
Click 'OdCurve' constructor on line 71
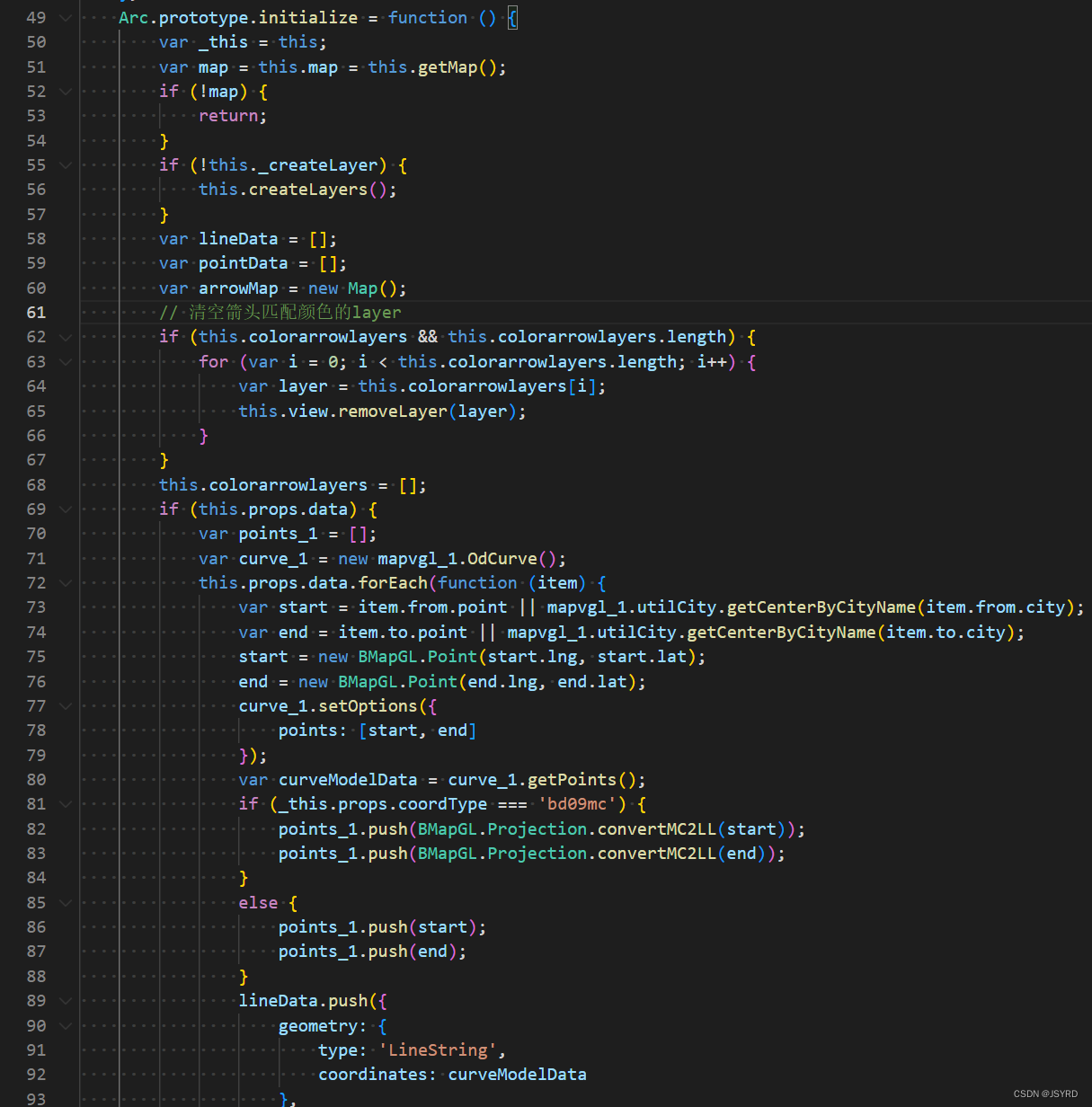[x=502, y=559]
